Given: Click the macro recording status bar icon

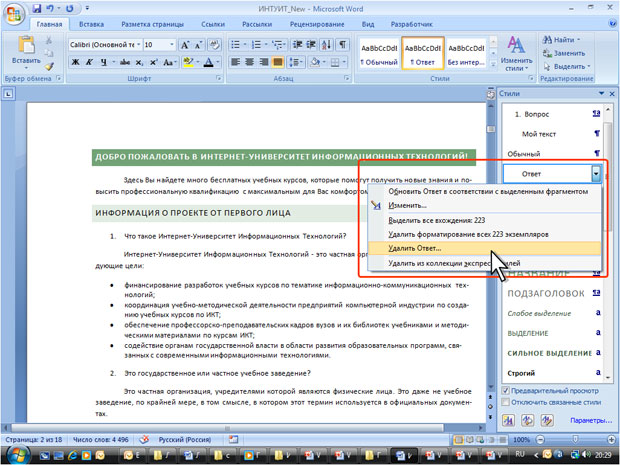Looking at the screenshot, I should [x=233, y=439].
